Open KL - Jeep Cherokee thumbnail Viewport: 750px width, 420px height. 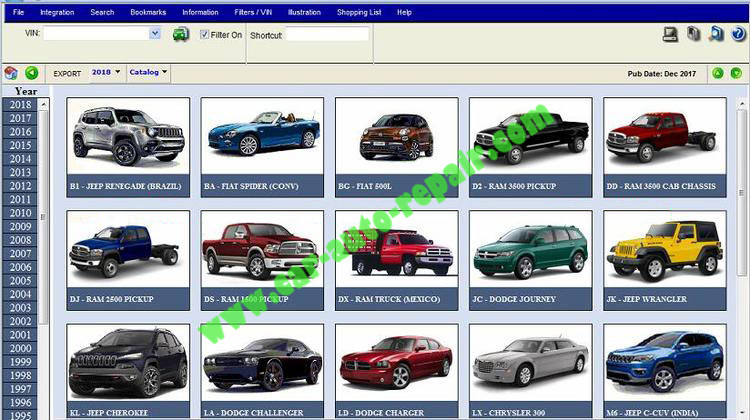pyautogui.click(x=128, y=371)
